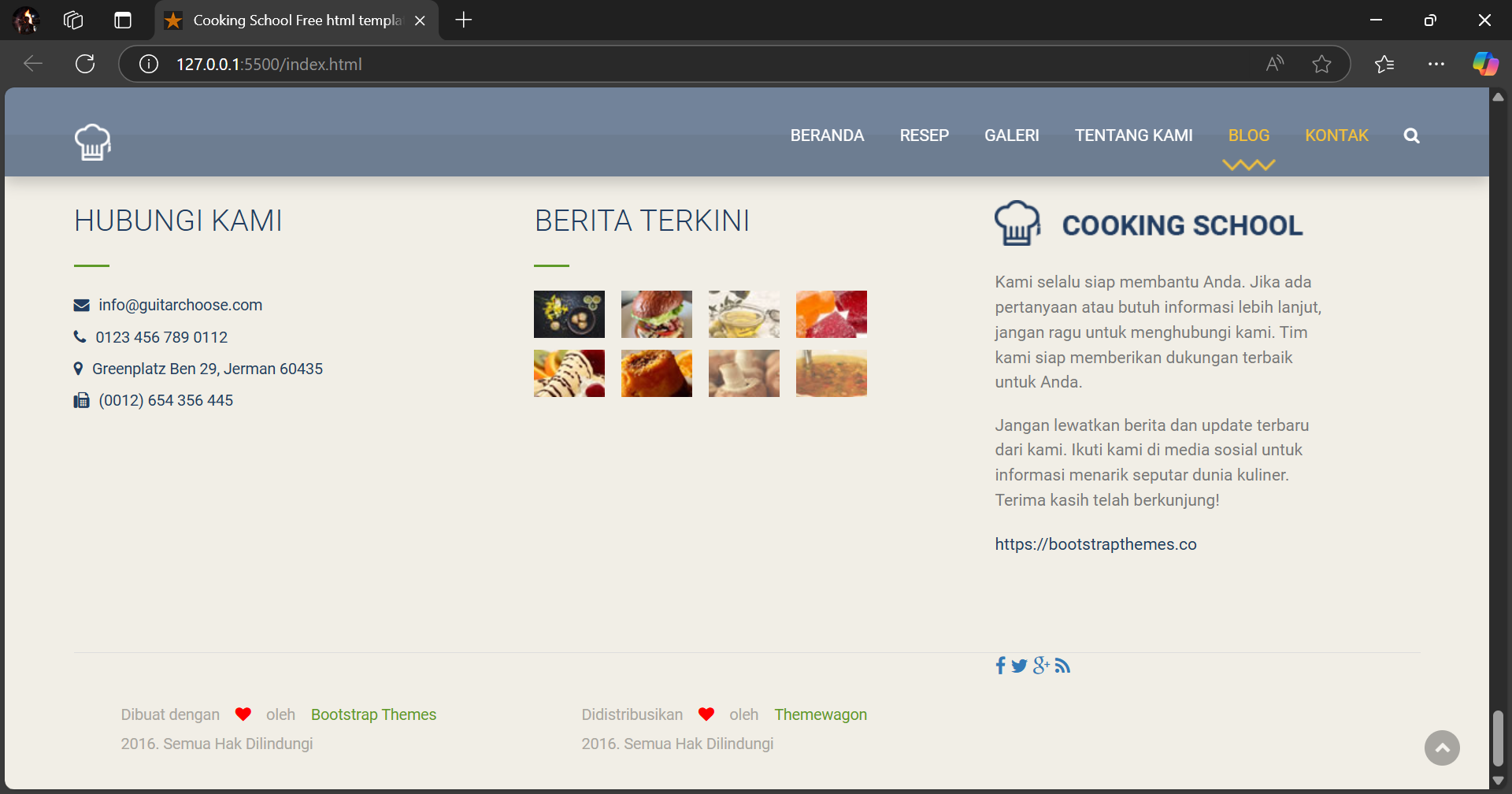Go to the BERANDA menu item
The height and width of the screenshot is (794, 1512).
[827, 135]
